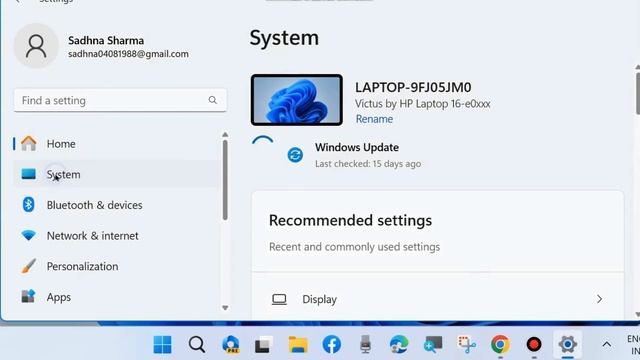Open taskbar Search
Image resolution: width=640 pixels, height=360 pixels.
pyautogui.click(x=197, y=344)
